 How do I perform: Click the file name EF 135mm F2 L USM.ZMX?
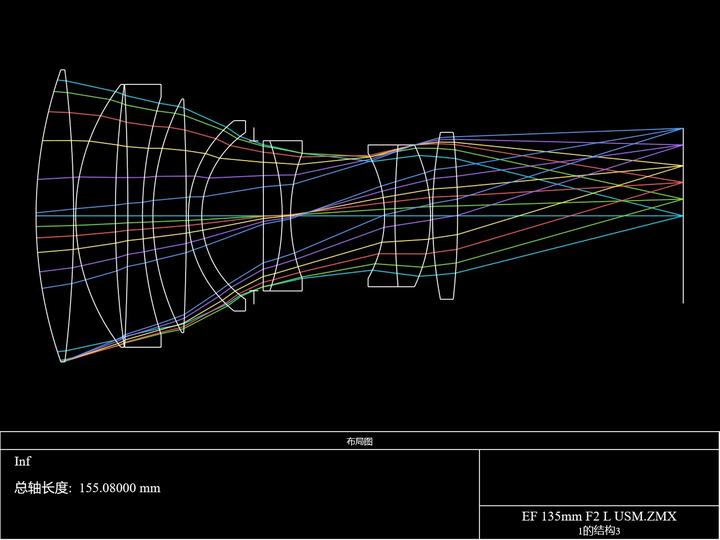coord(599,516)
